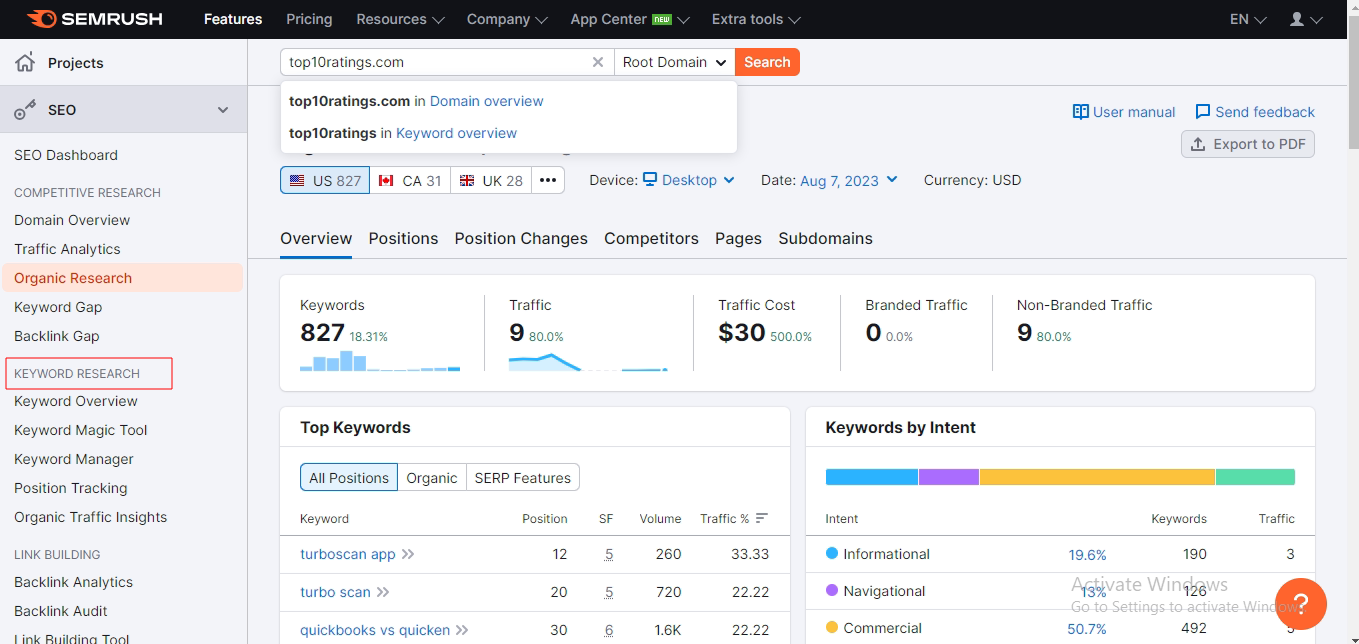1359x644 pixels.
Task: Open Traffic Analytics in sidebar
Action: (x=67, y=249)
